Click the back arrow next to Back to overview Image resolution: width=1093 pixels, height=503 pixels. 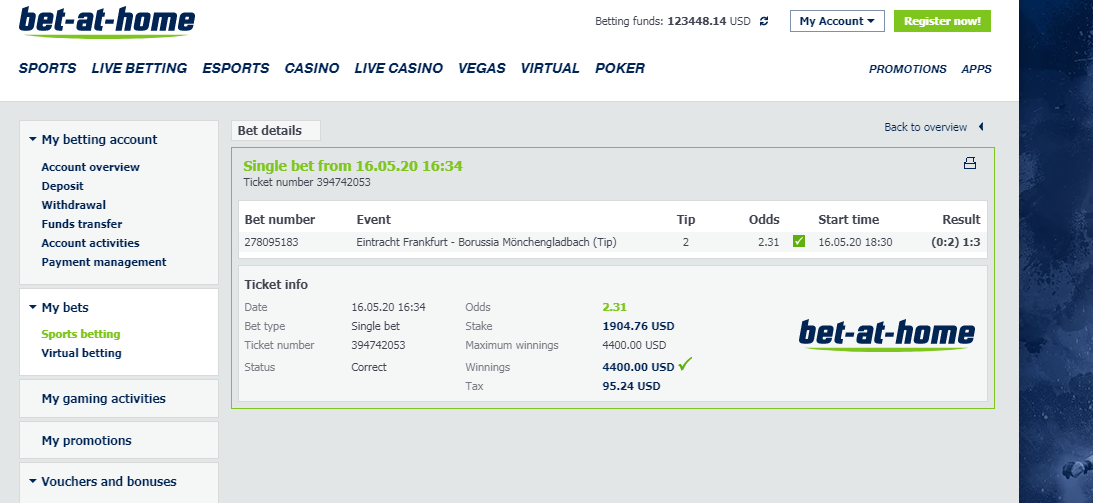pyautogui.click(x=981, y=127)
